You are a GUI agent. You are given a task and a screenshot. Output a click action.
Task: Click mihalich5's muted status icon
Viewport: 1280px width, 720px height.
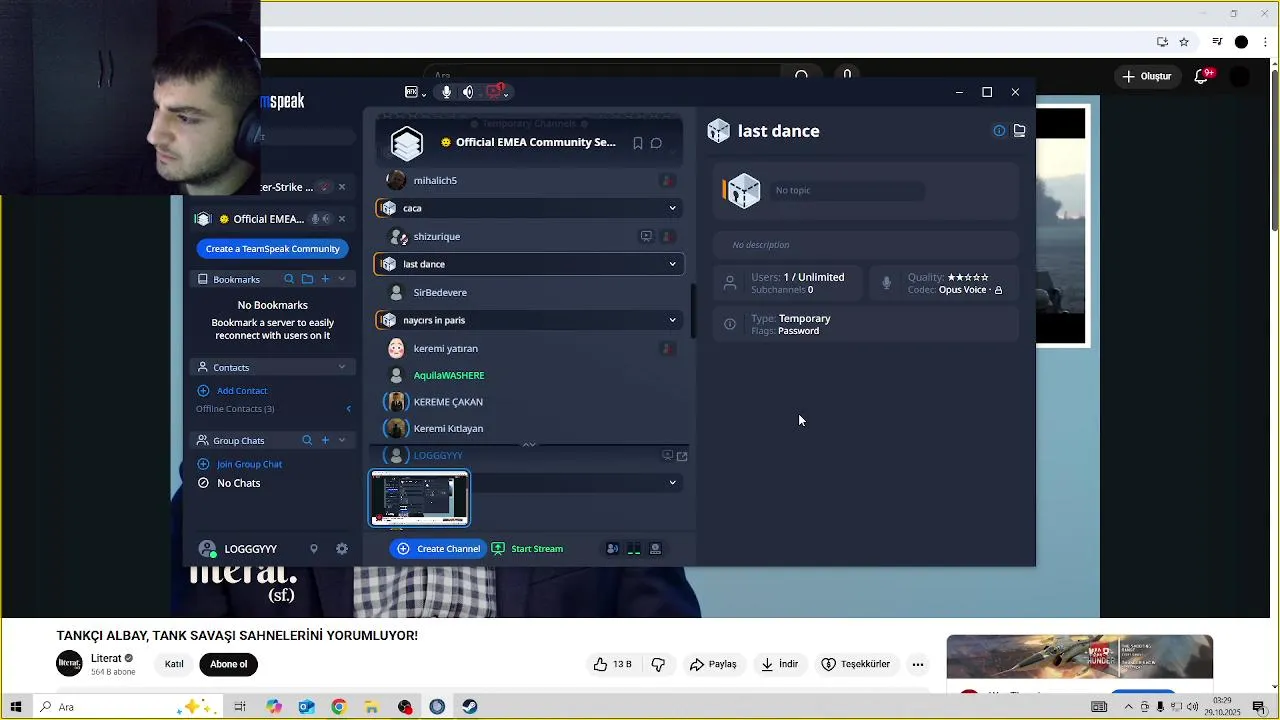(667, 180)
